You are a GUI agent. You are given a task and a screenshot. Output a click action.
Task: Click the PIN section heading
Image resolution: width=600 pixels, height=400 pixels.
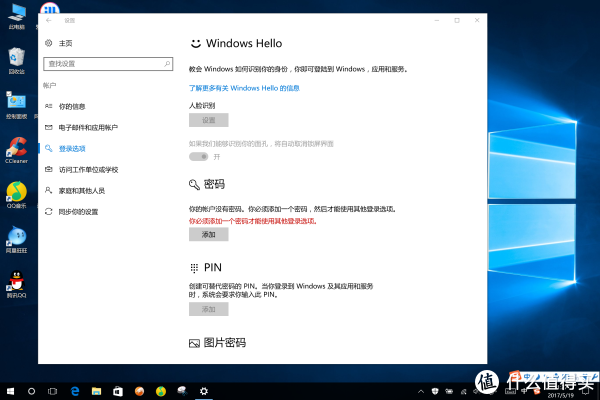[213, 267]
